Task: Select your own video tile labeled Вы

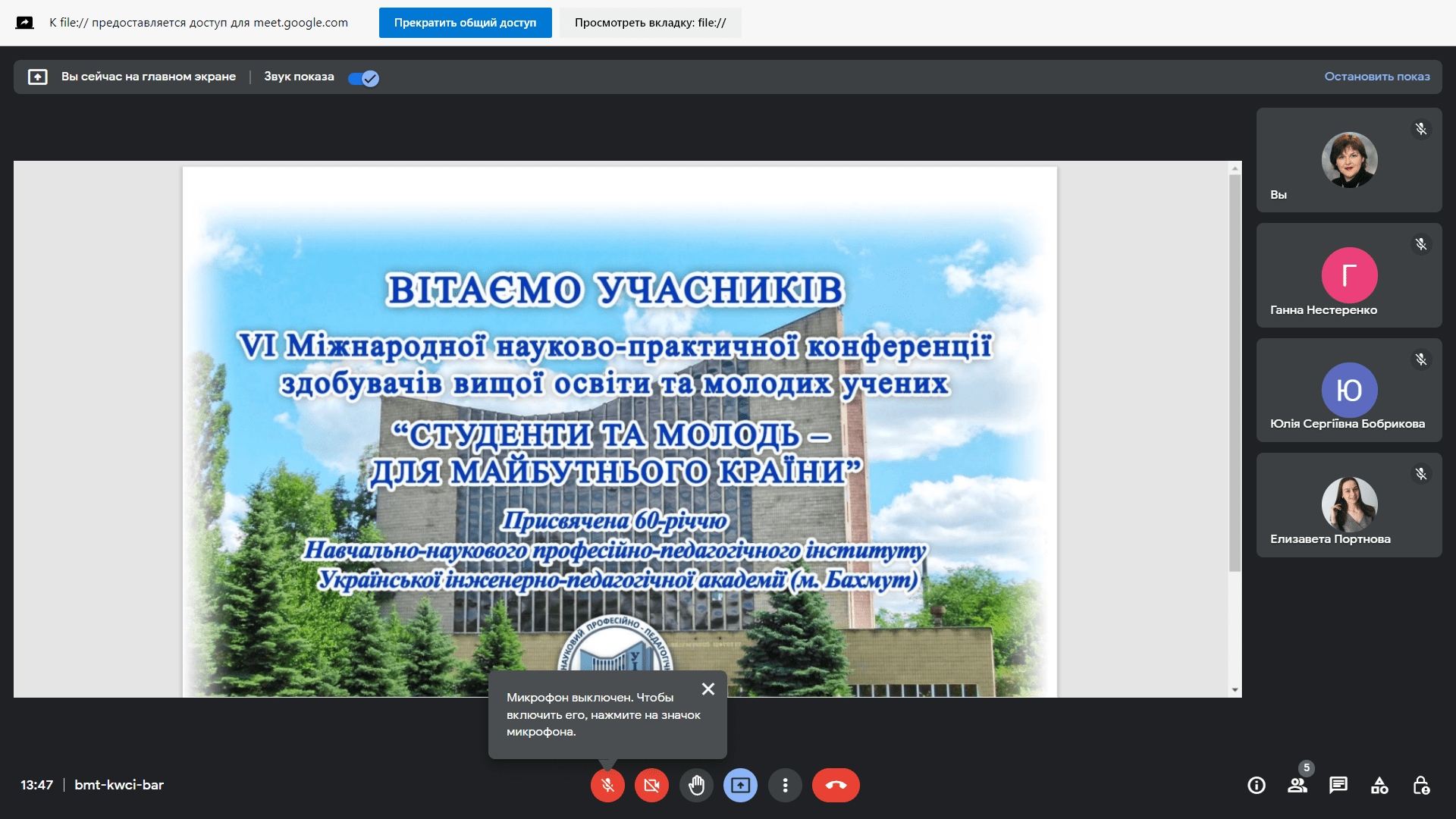Action: 1349,160
